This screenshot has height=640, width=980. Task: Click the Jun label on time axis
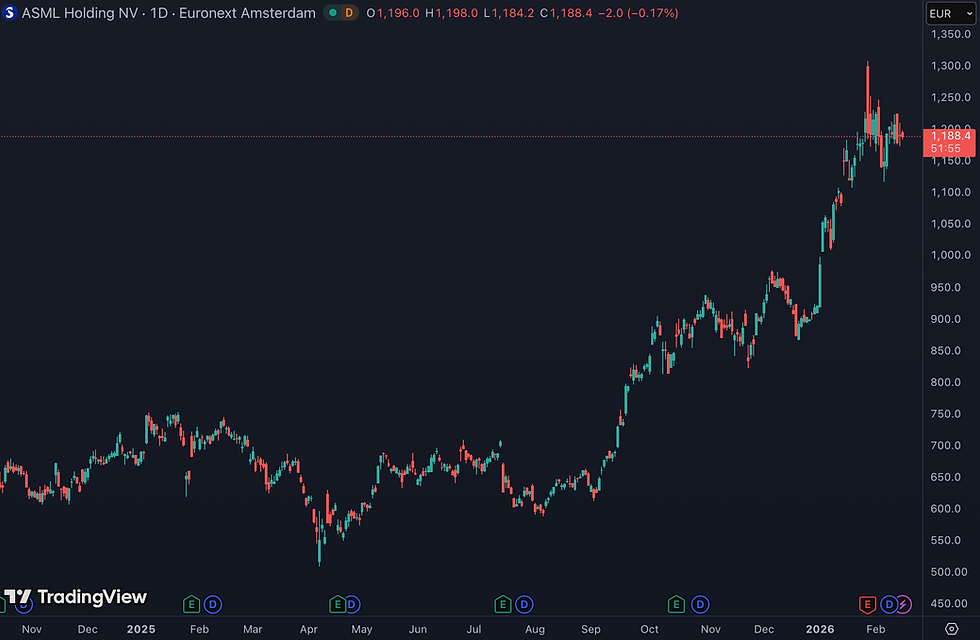click(418, 629)
